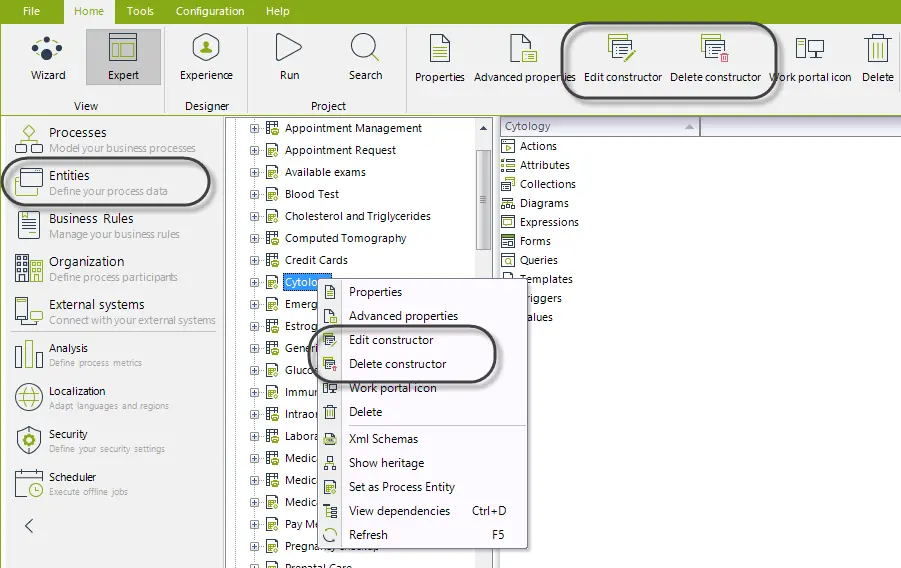
Task: Collapse the left navigation panel arrow
Action: tap(29, 525)
